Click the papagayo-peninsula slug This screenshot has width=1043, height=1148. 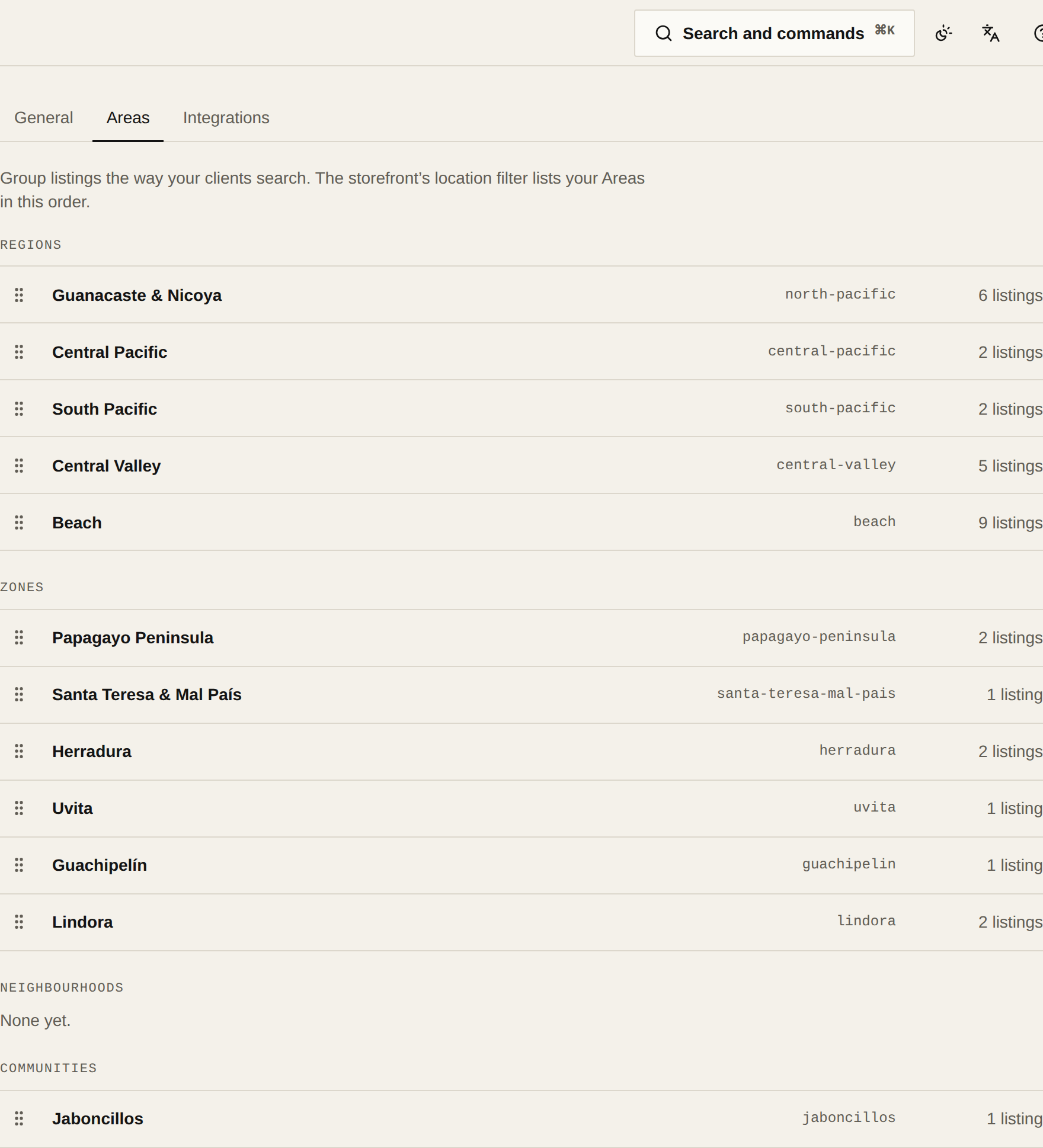click(819, 637)
